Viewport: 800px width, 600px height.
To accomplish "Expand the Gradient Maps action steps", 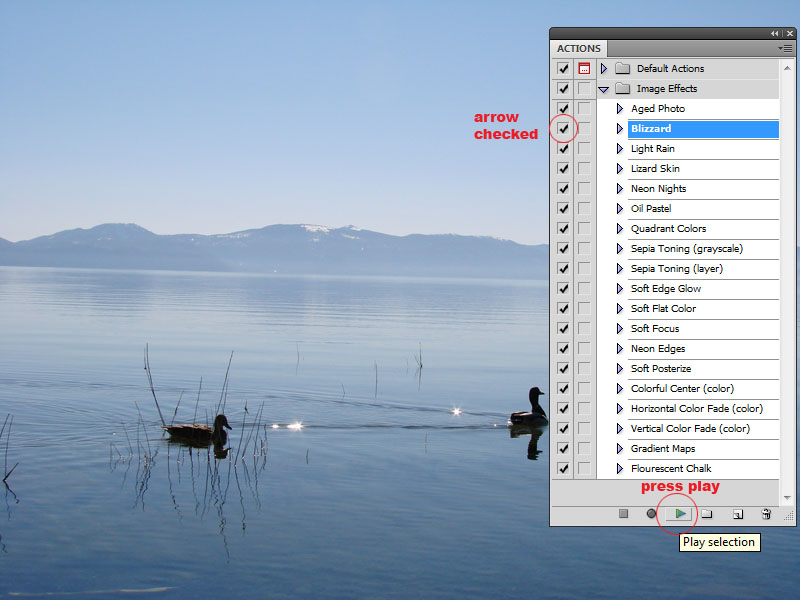I will (x=619, y=448).
